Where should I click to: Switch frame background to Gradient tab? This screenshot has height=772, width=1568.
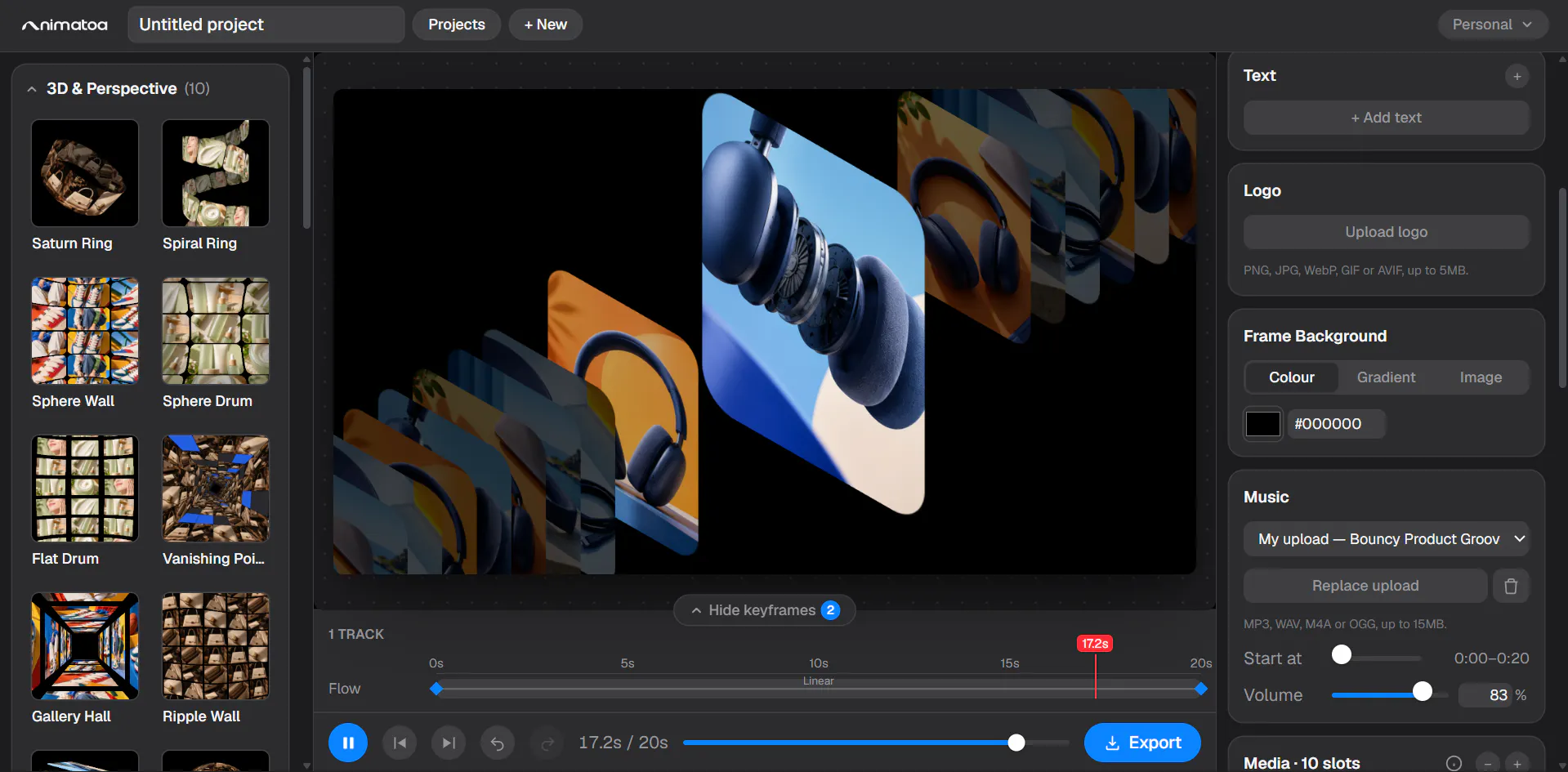[x=1386, y=377]
